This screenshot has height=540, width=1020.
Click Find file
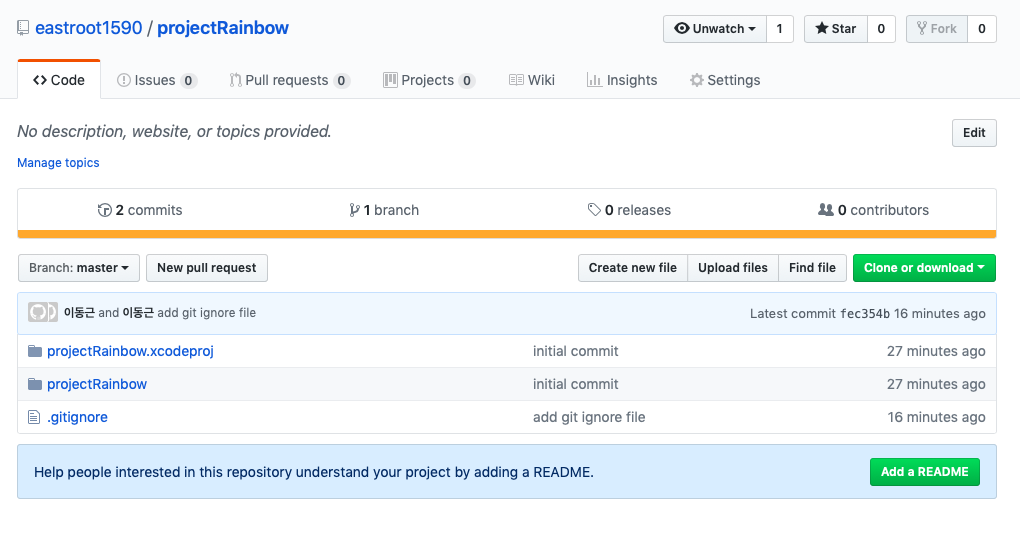point(812,268)
